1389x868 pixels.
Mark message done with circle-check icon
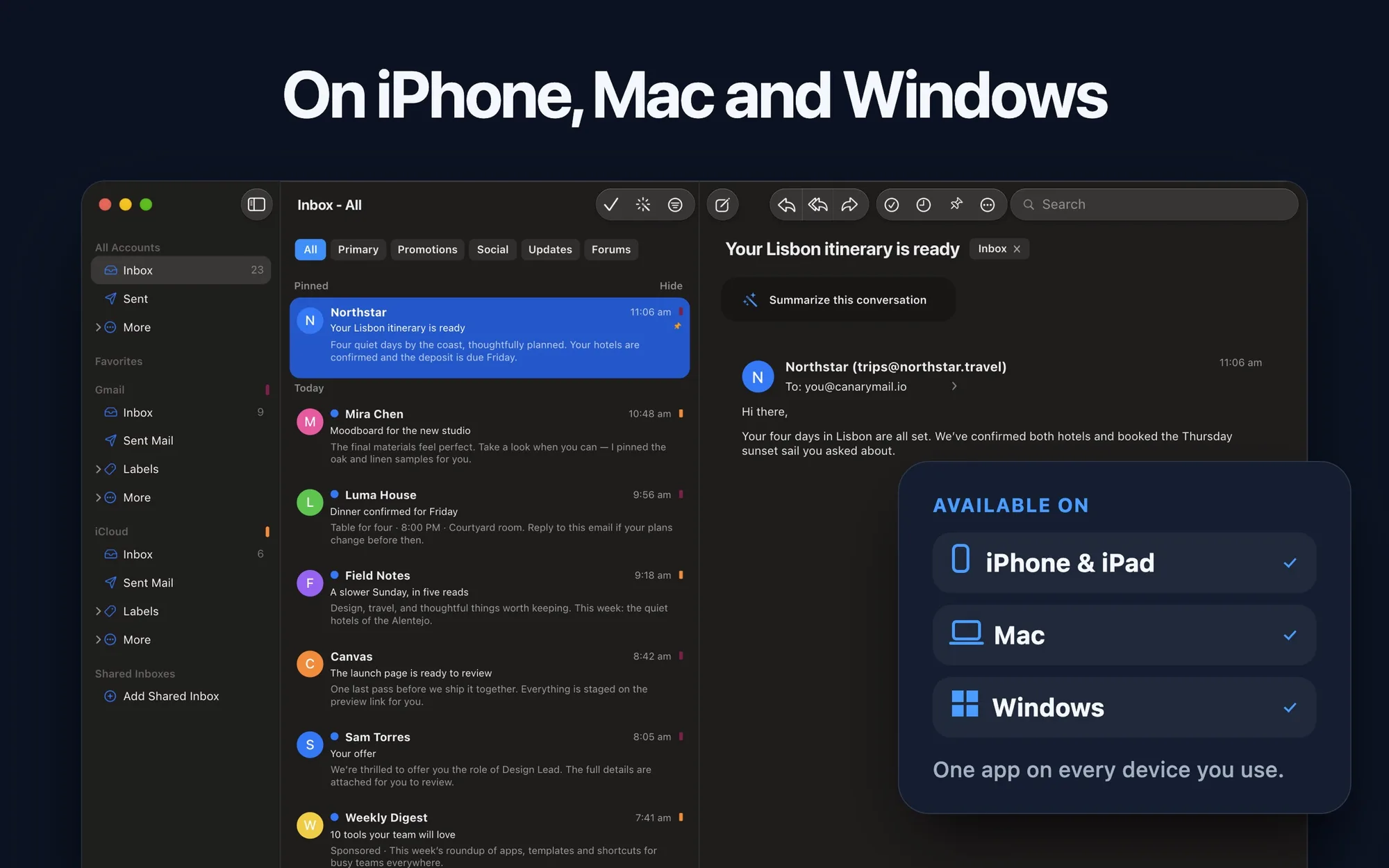pyautogui.click(x=892, y=204)
